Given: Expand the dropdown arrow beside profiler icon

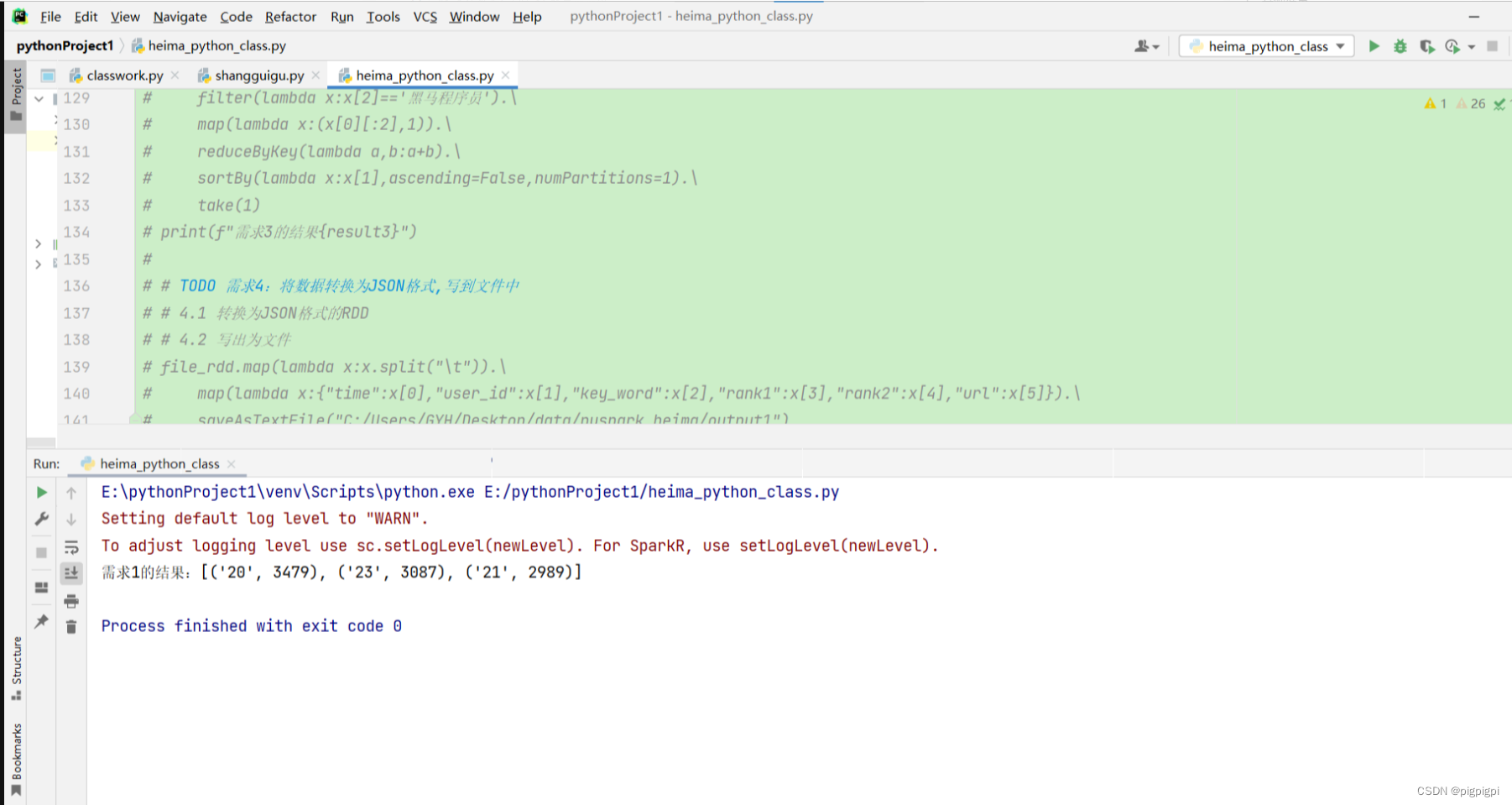Looking at the screenshot, I should (x=1471, y=47).
